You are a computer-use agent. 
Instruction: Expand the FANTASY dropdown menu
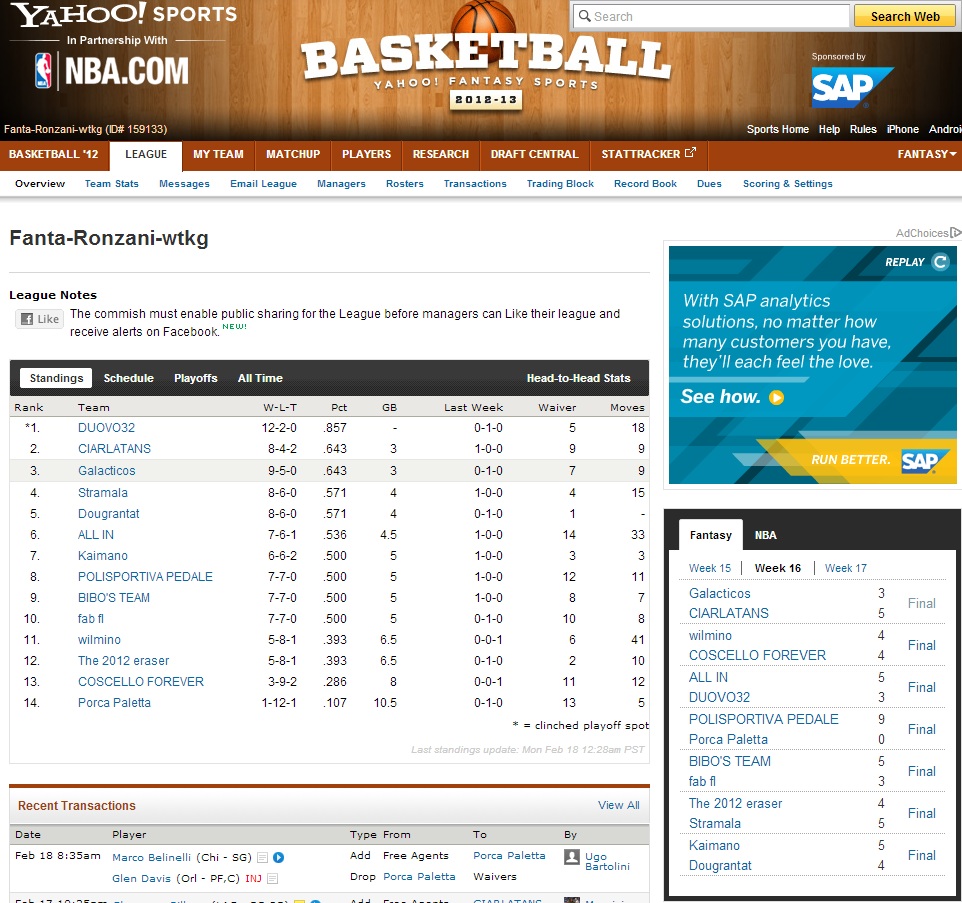click(926, 154)
